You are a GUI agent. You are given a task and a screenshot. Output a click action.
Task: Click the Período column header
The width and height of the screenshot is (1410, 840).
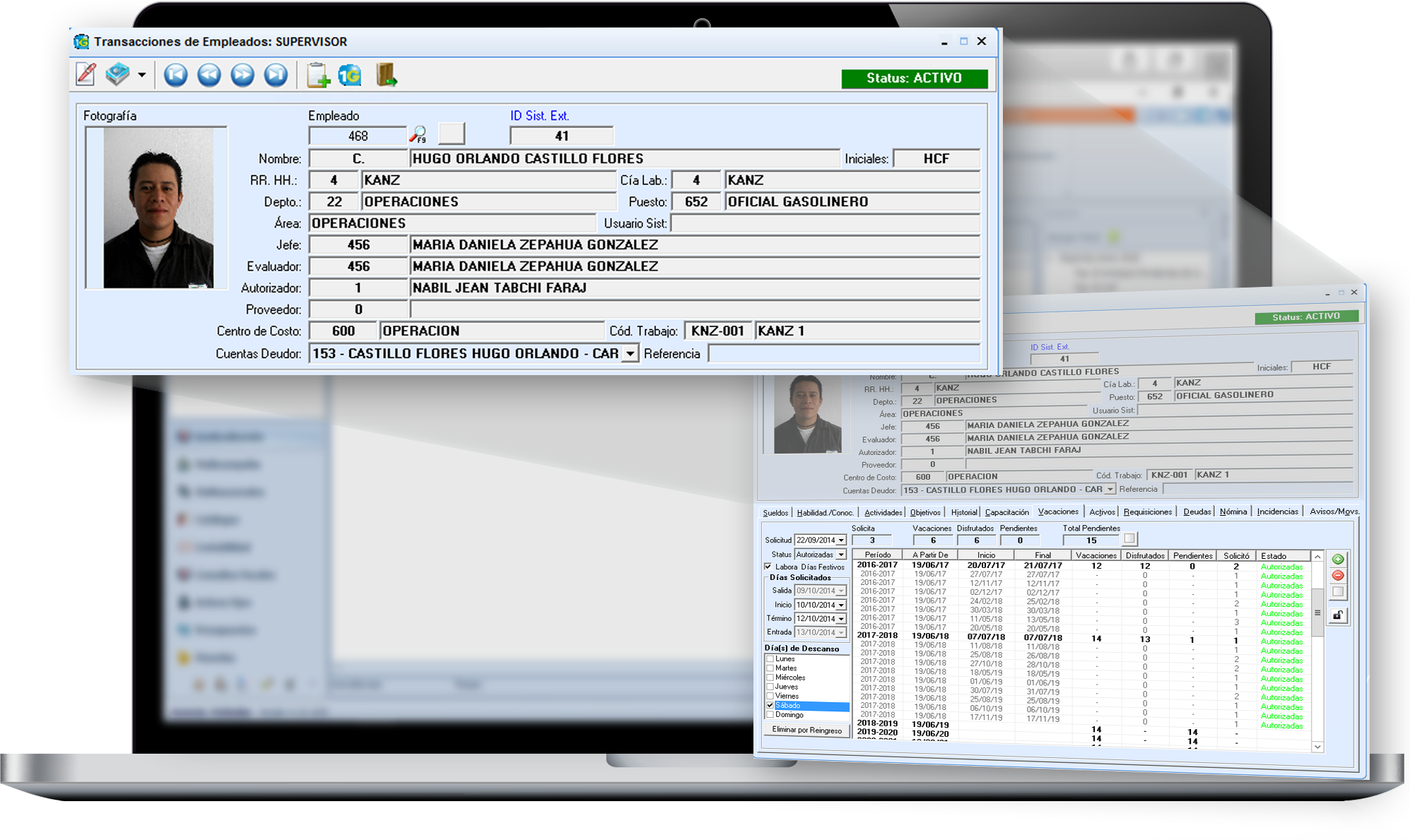pyautogui.click(x=878, y=555)
